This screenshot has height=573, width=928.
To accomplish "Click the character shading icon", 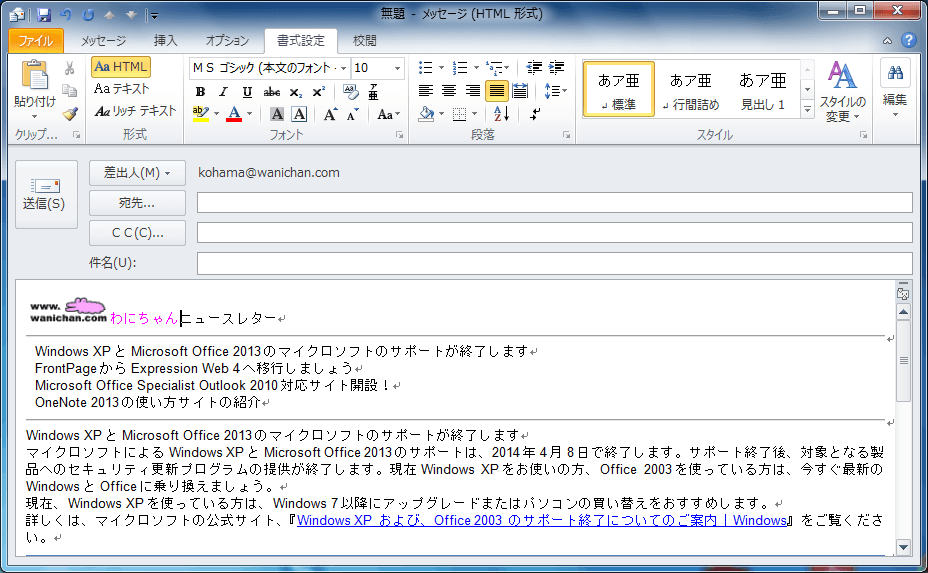I will tap(276, 114).
